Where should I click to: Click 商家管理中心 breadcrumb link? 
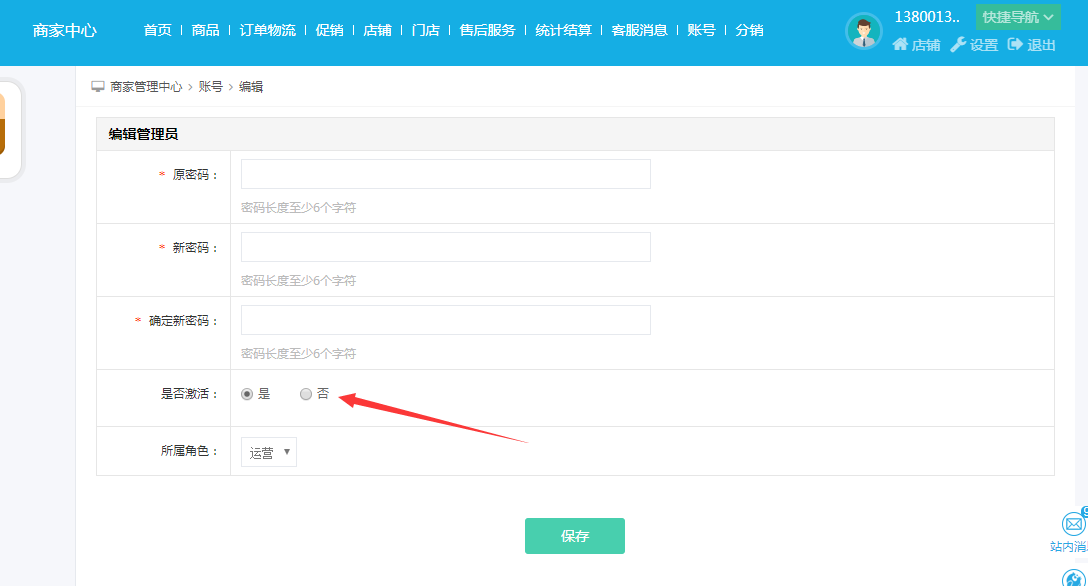pos(146,87)
